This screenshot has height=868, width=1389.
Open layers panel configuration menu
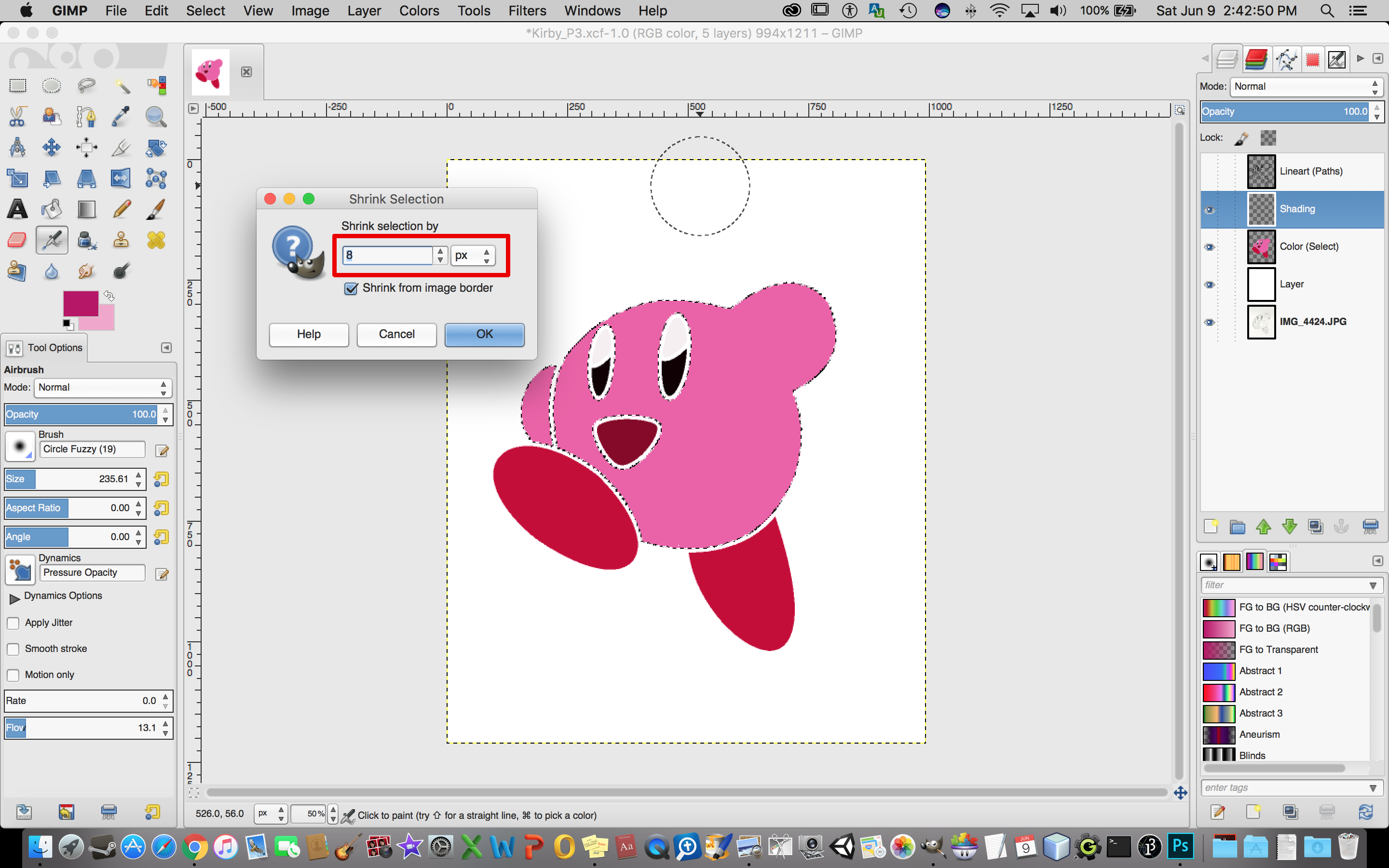[1377, 58]
